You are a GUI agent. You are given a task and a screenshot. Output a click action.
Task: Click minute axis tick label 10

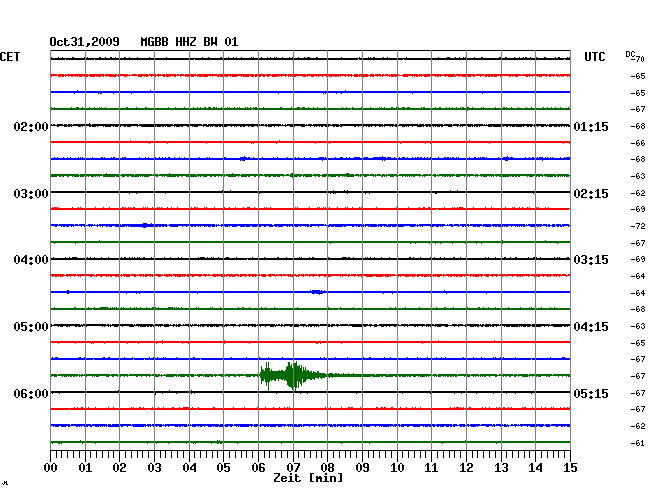(397, 467)
